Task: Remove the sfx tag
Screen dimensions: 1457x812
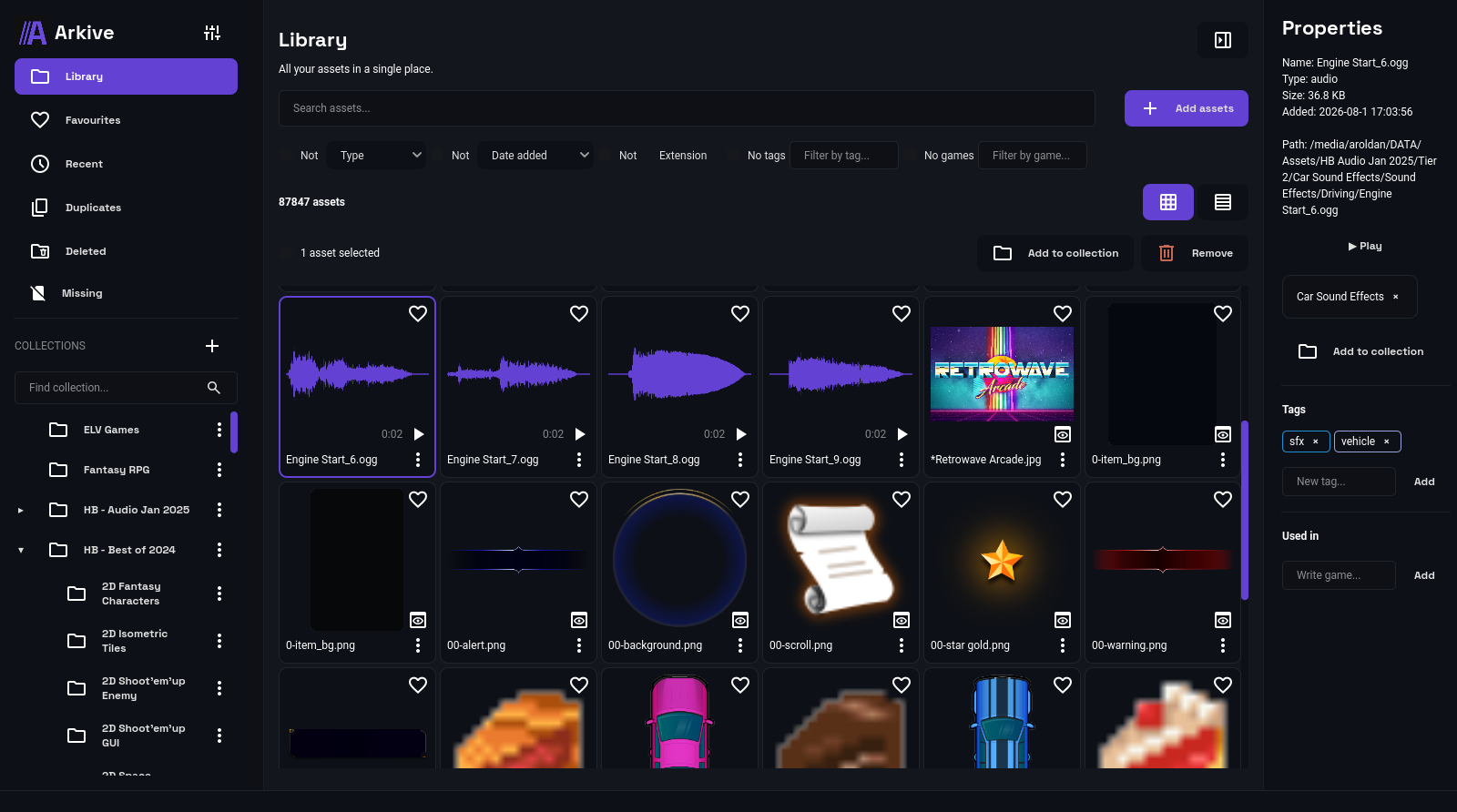Action: 1315,442
